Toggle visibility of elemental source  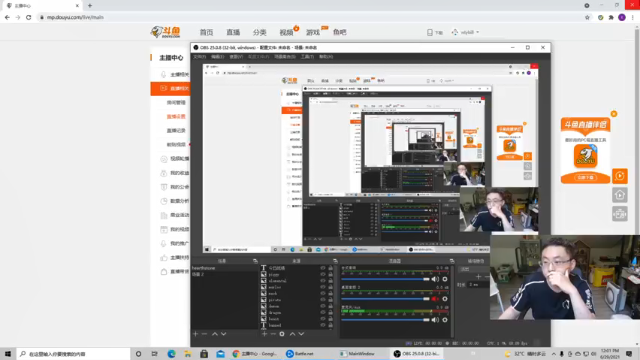click(x=323, y=281)
